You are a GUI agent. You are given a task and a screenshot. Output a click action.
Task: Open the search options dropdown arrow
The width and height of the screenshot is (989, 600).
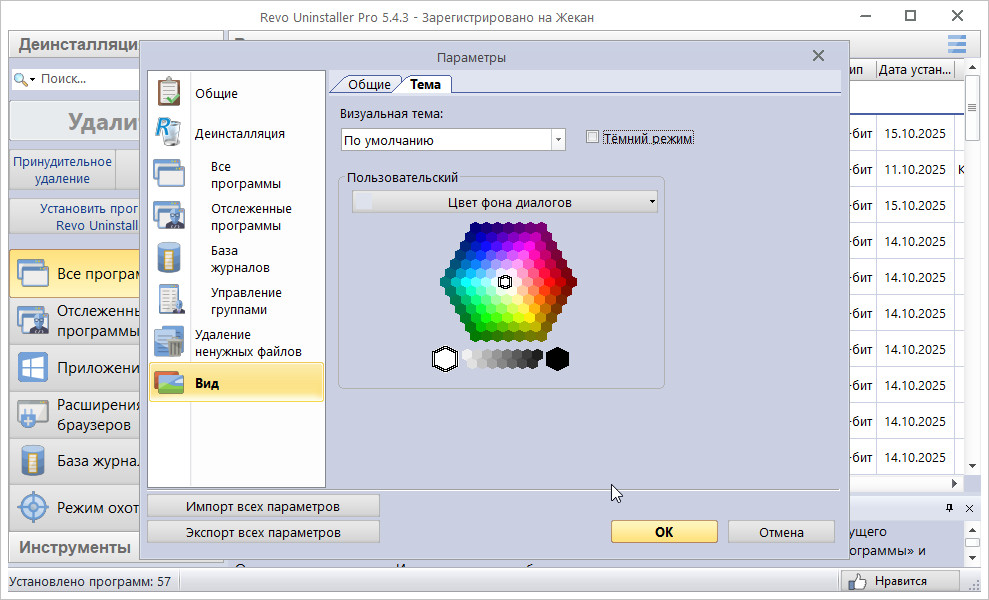(32, 79)
